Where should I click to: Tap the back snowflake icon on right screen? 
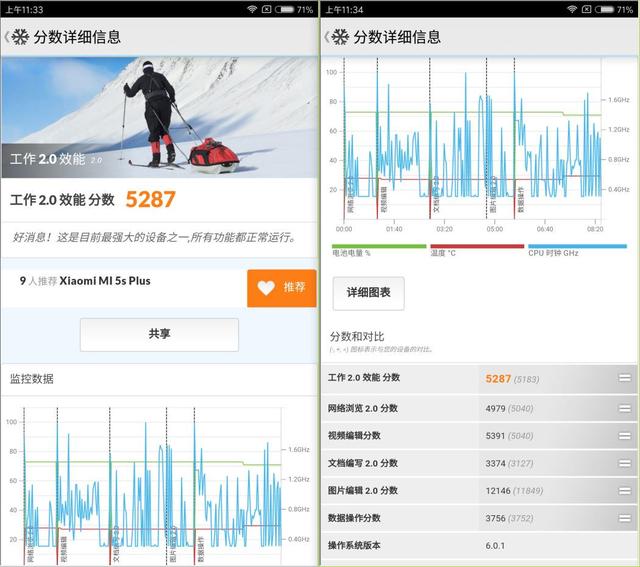tap(340, 37)
